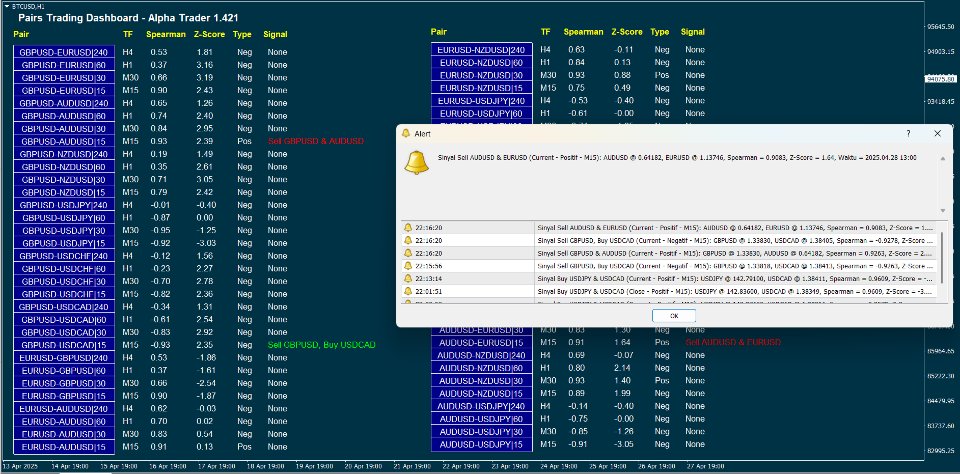Select the EURUSD-GBPUSD|60 pair button
Image resolution: width=960 pixels, height=474 pixels.
[64, 371]
